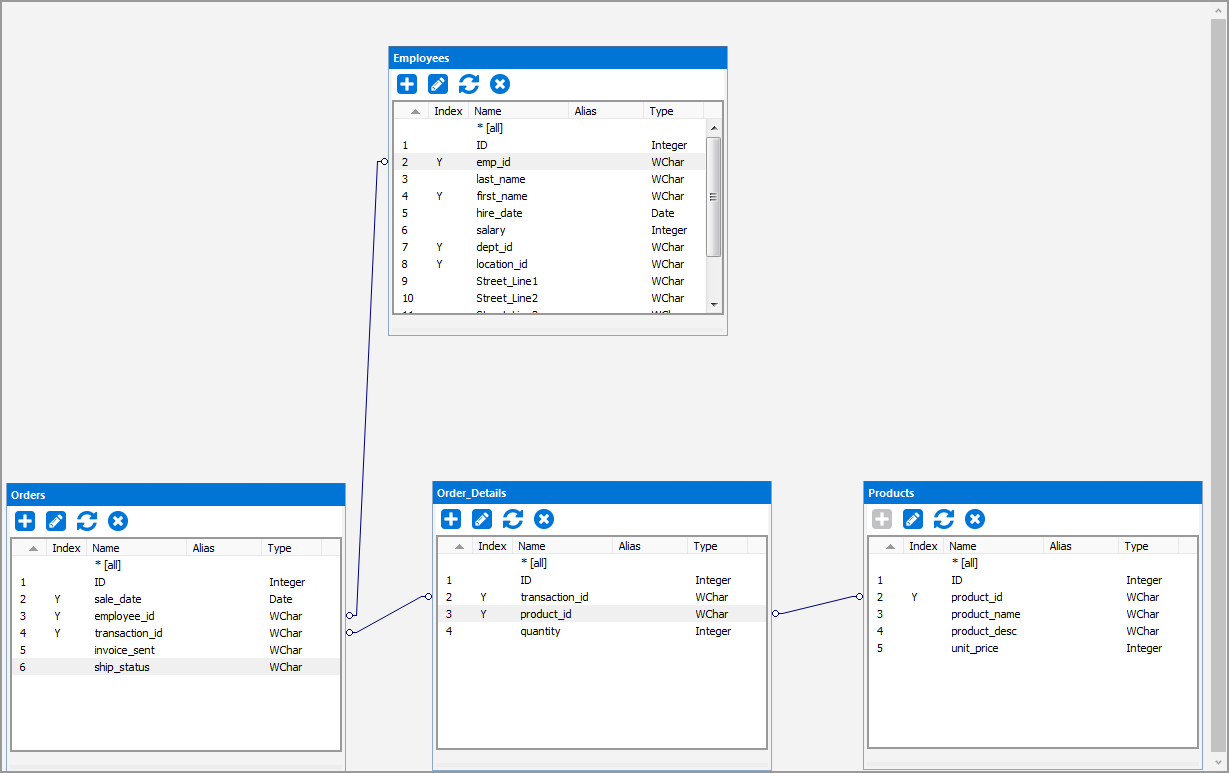
Task: Refresh the Order_Details table columns
Action: (512, 519)
